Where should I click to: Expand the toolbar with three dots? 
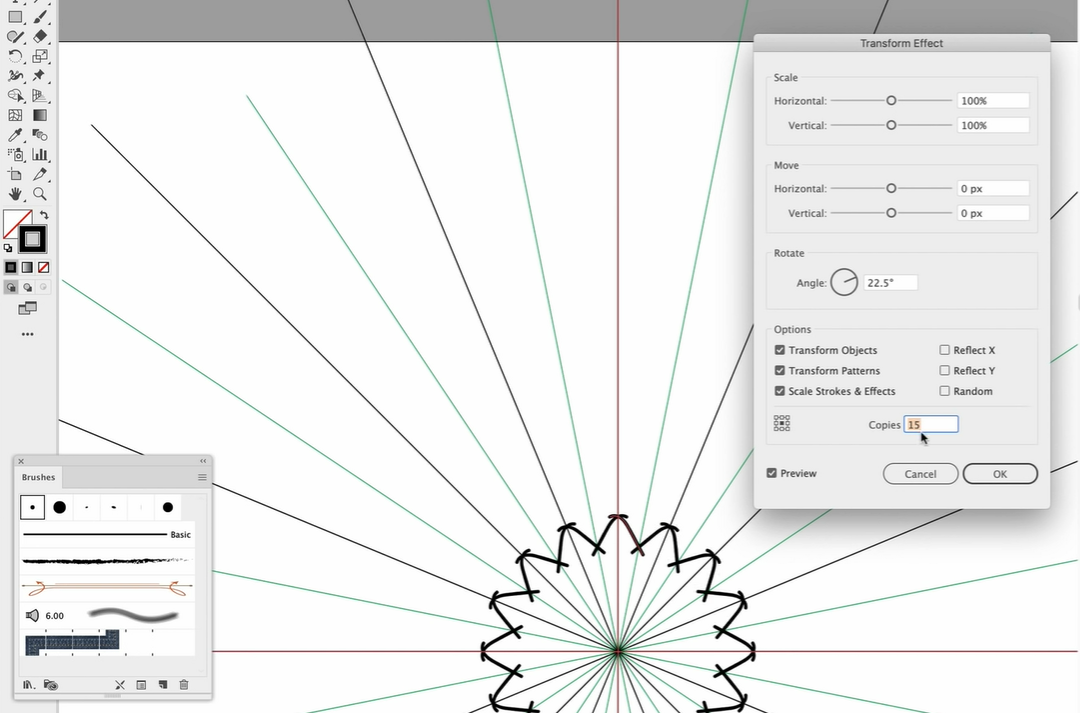pos(27,334)
